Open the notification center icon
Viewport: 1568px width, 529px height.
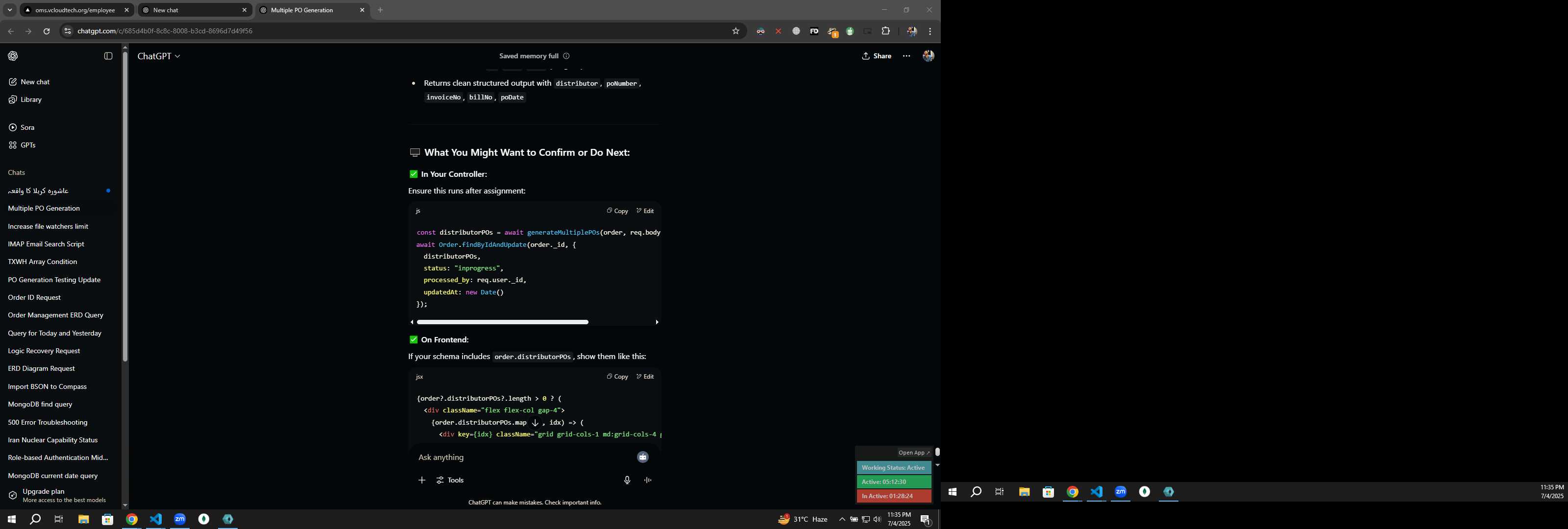(x=925, y=519)
